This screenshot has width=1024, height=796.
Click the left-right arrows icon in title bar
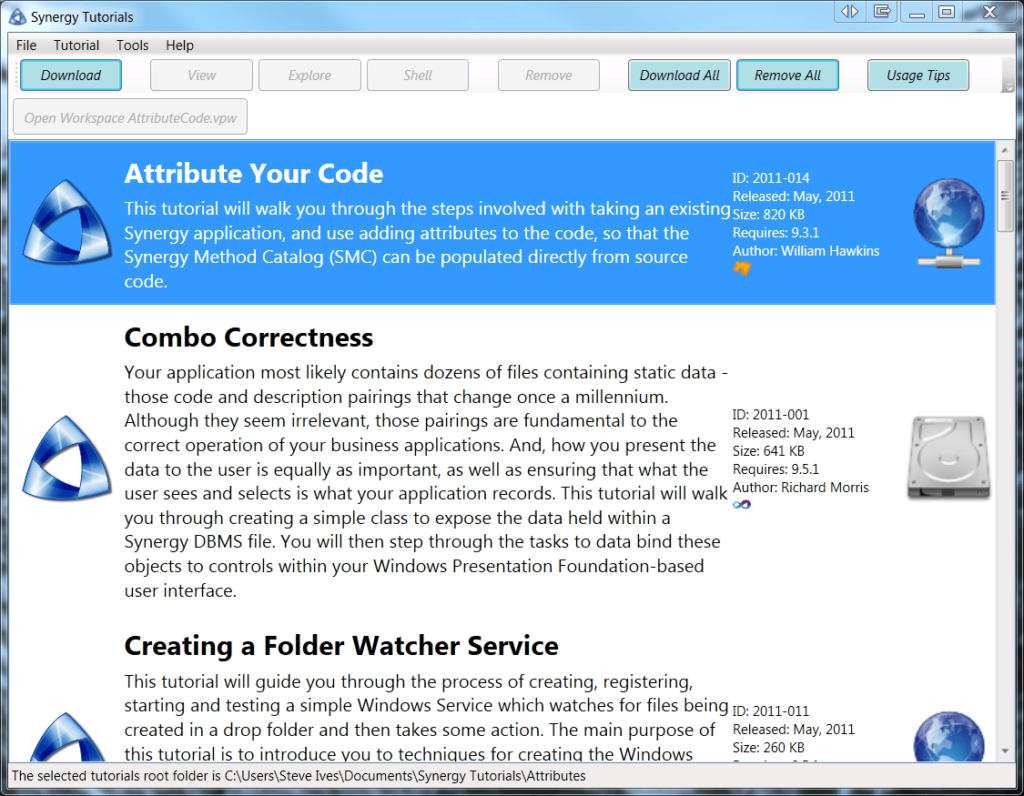850,12
